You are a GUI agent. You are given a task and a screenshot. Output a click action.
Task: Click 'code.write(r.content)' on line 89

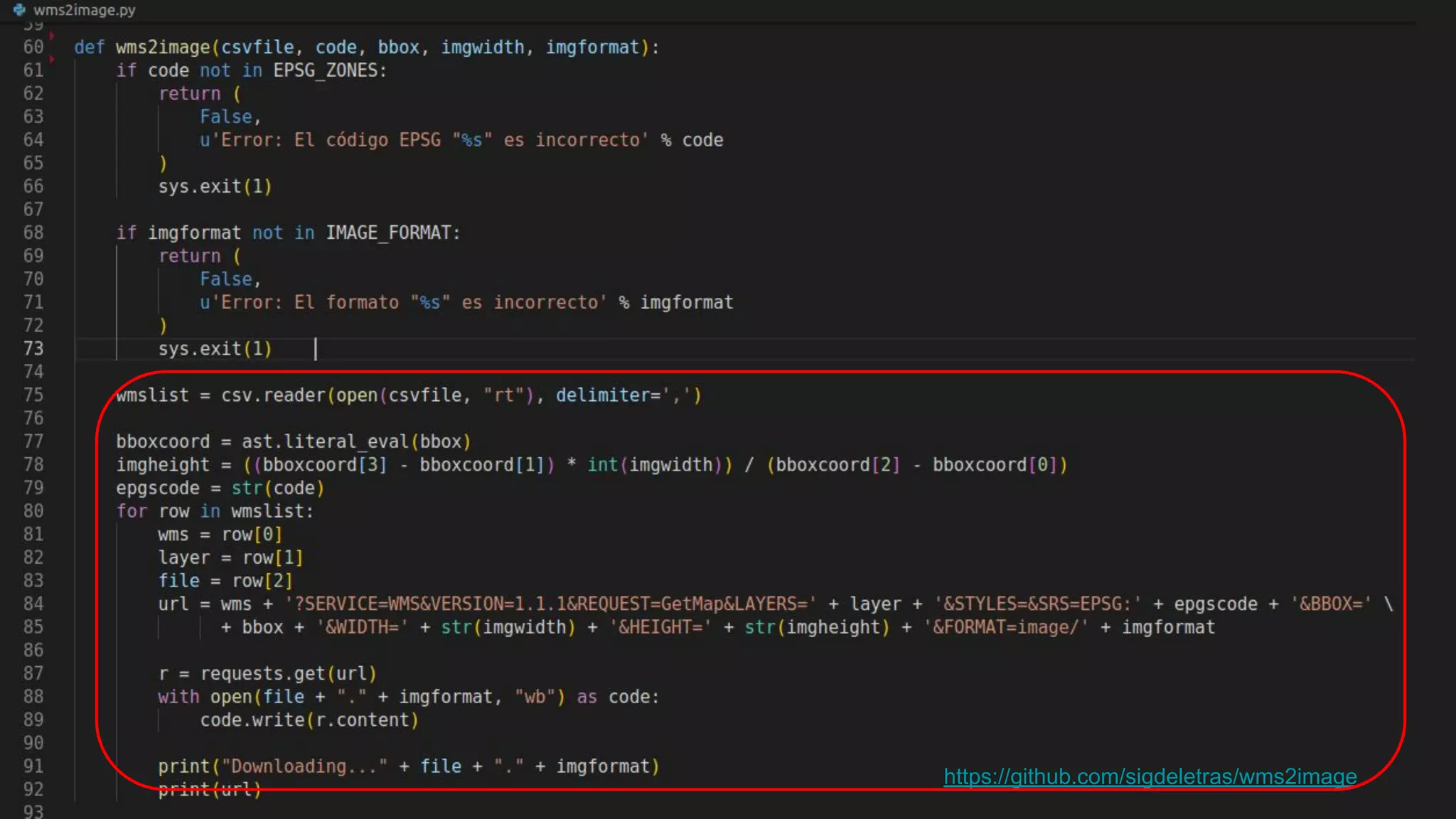pos(309,720)
